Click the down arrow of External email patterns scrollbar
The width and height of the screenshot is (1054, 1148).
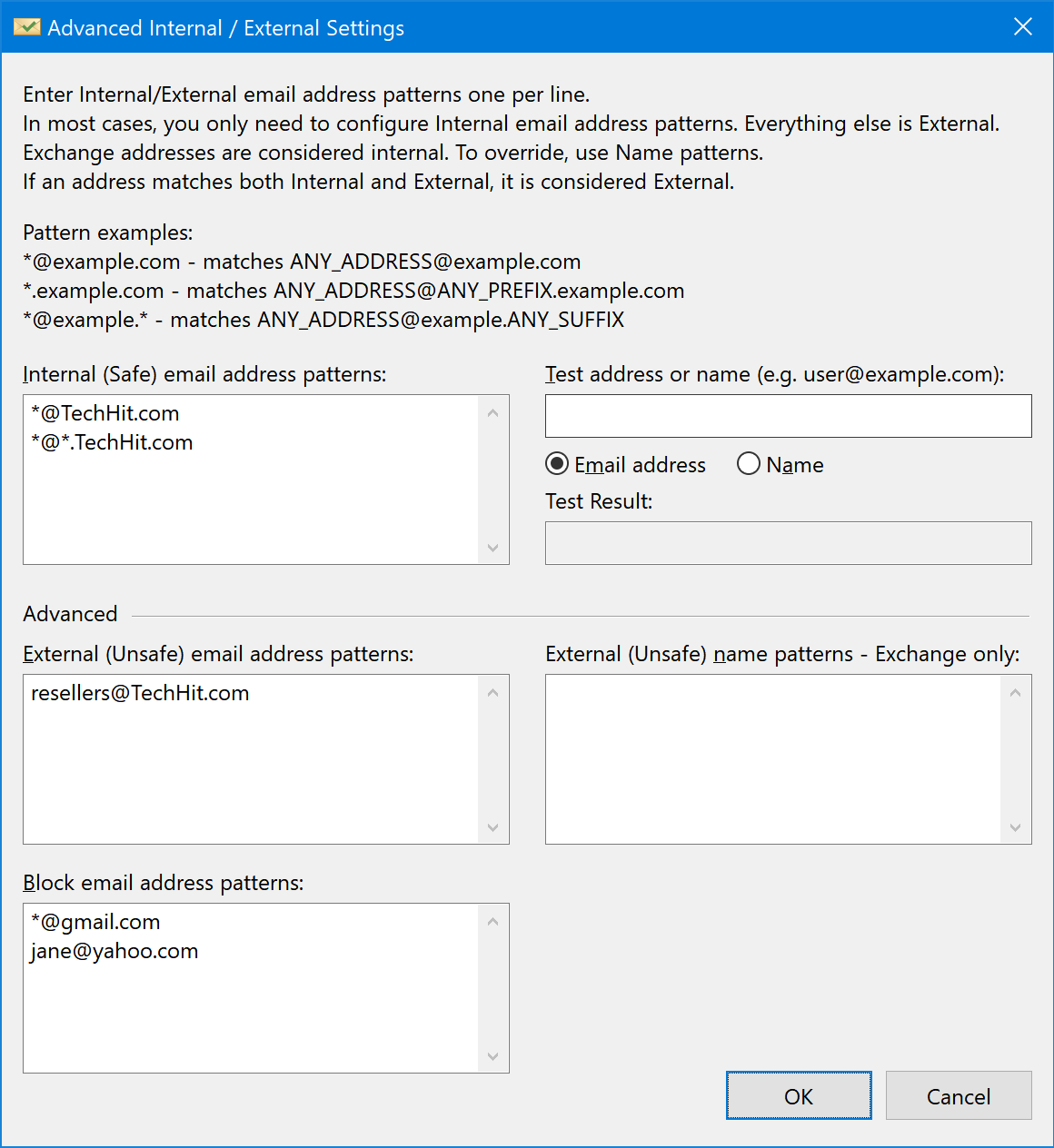click(493, 827)
